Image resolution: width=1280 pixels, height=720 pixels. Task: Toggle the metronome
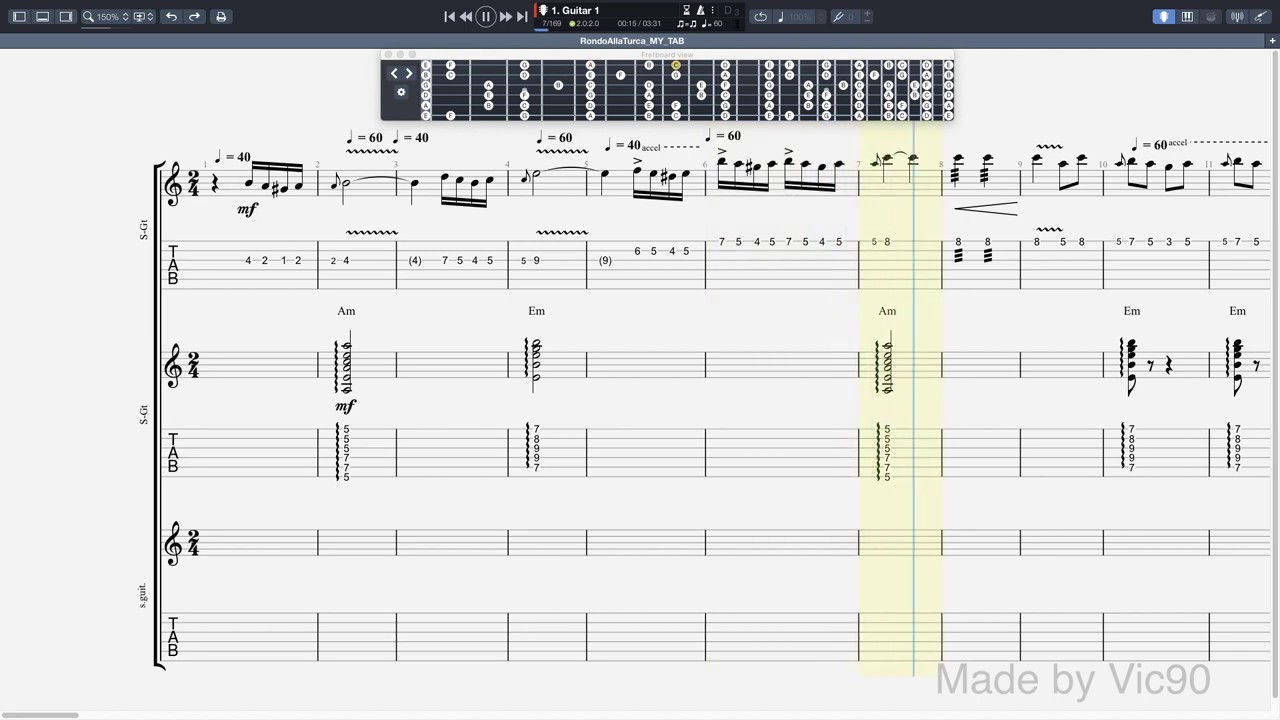coord(700,10)
